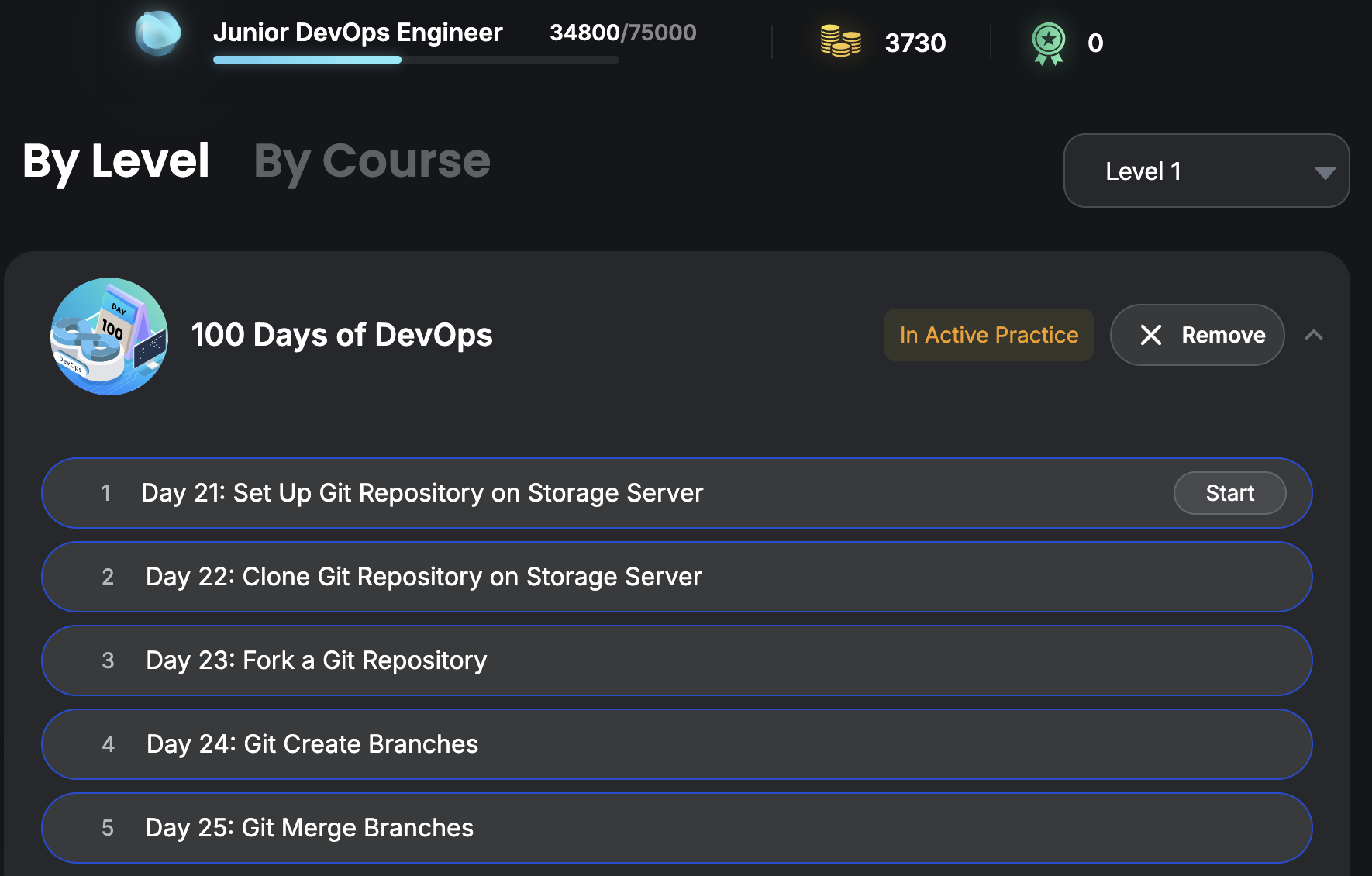Open Day 25: Git Merge Branches

tap(309, 828)
